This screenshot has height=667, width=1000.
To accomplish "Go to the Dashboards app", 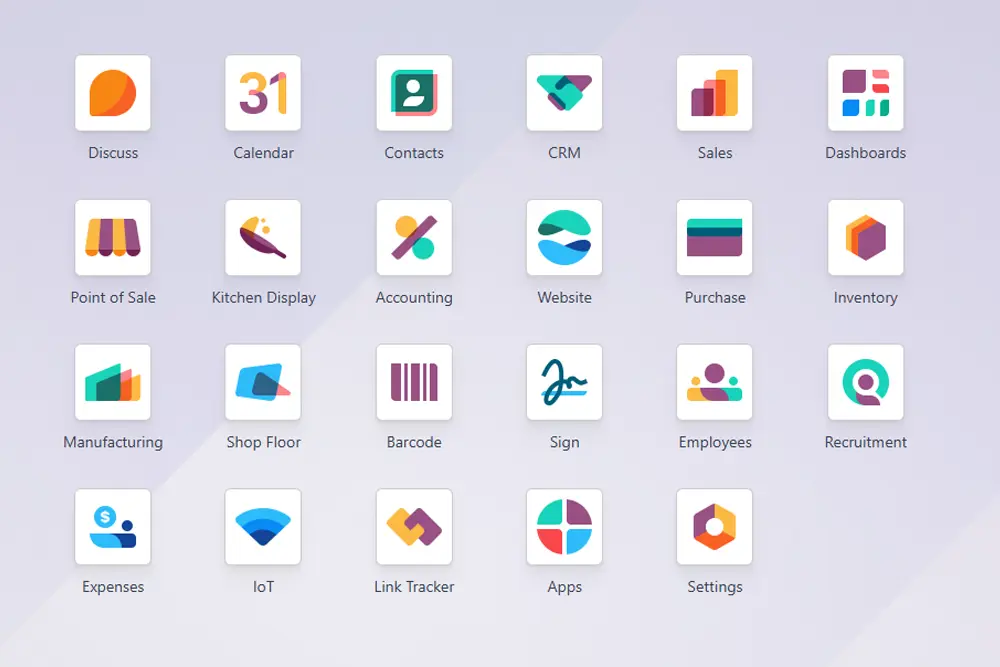I will (865, 93).
